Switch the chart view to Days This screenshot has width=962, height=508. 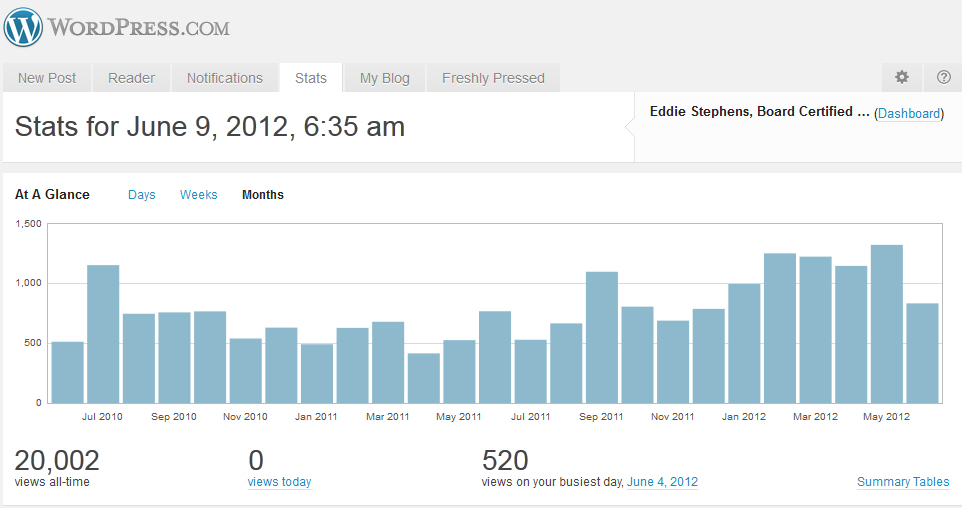pos(142,195)
